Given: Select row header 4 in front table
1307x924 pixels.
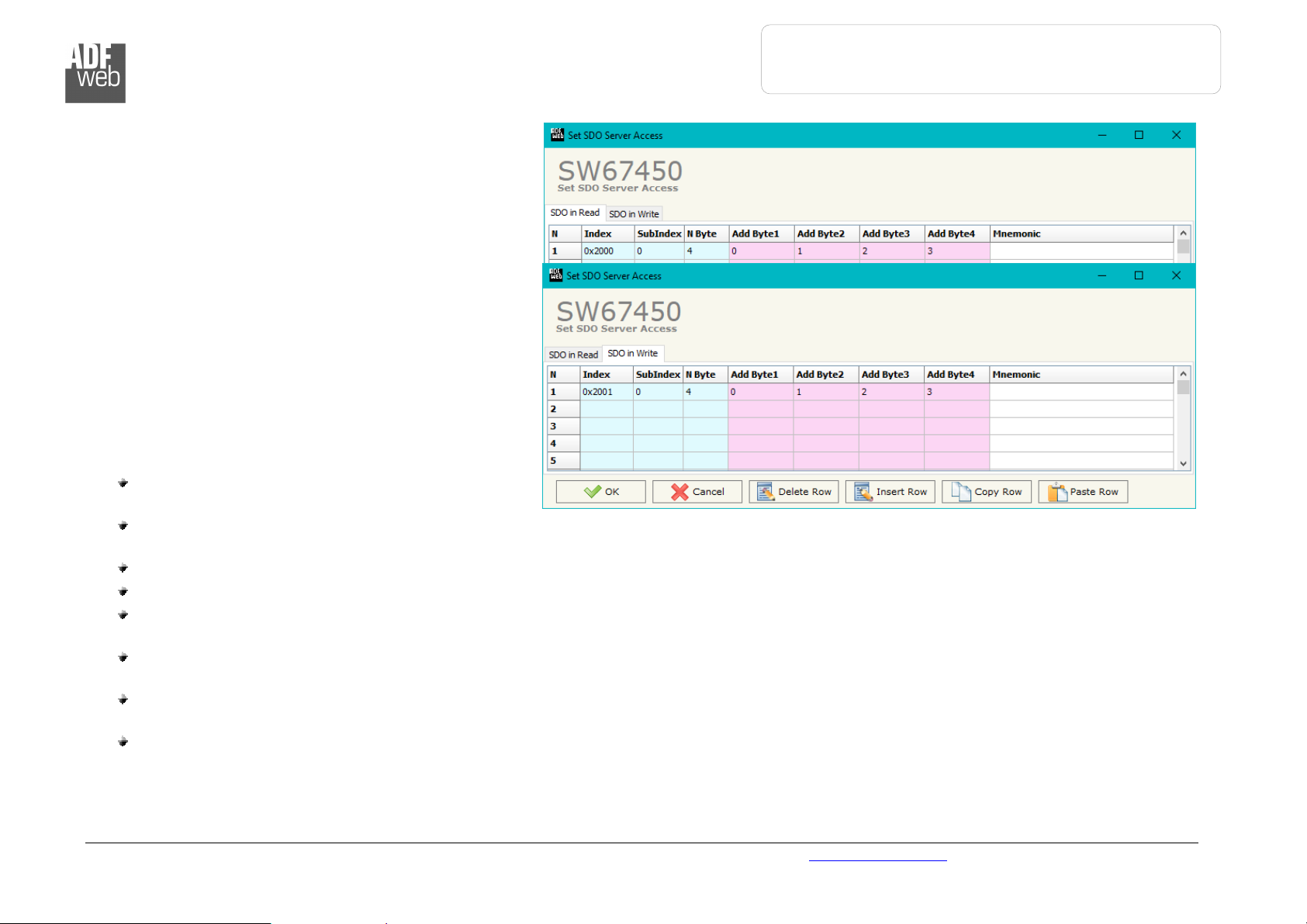Looking at the screenshot, I should (x=563, y=443).
